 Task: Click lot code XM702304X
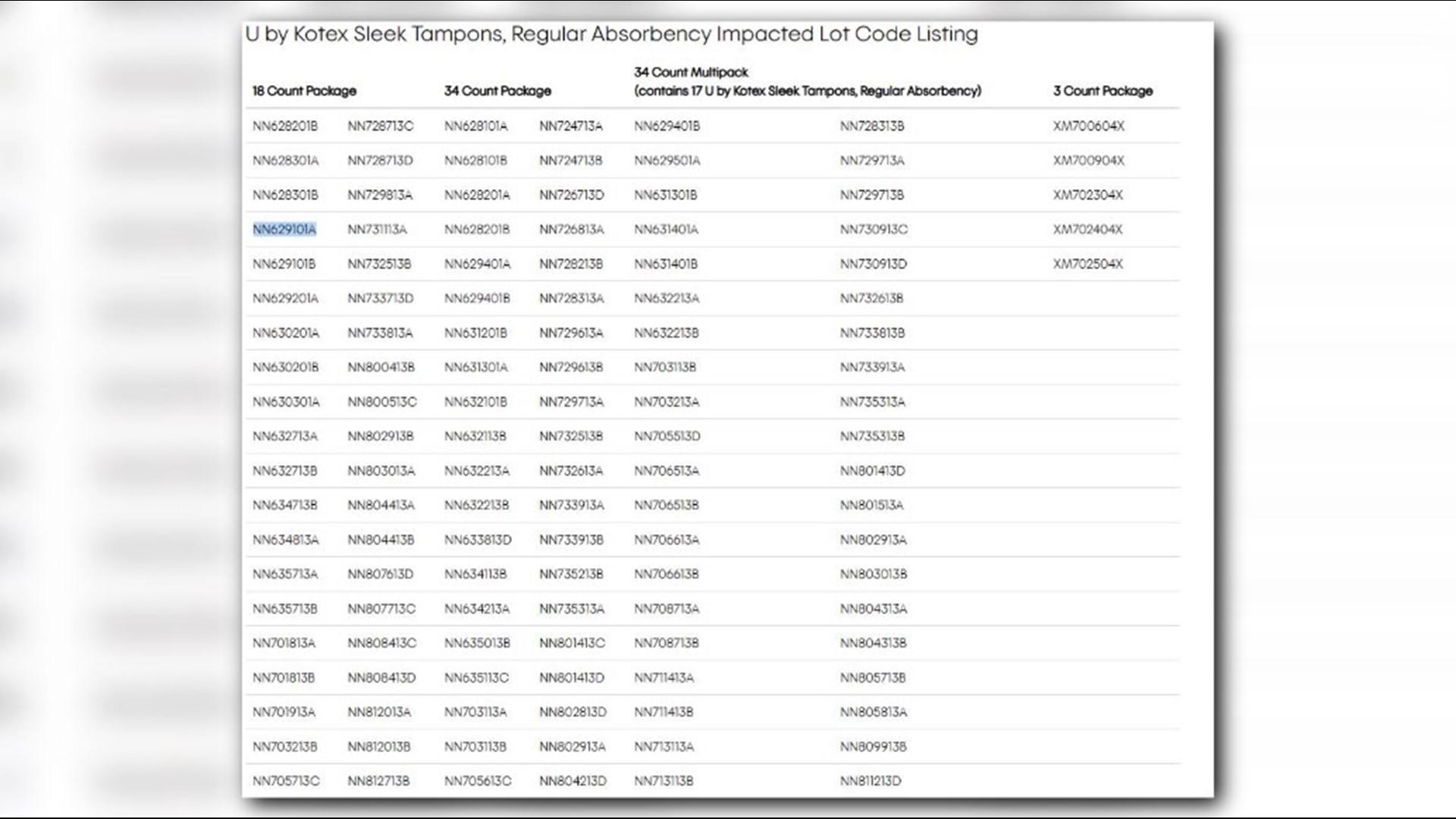click(x=1087, y=196)
